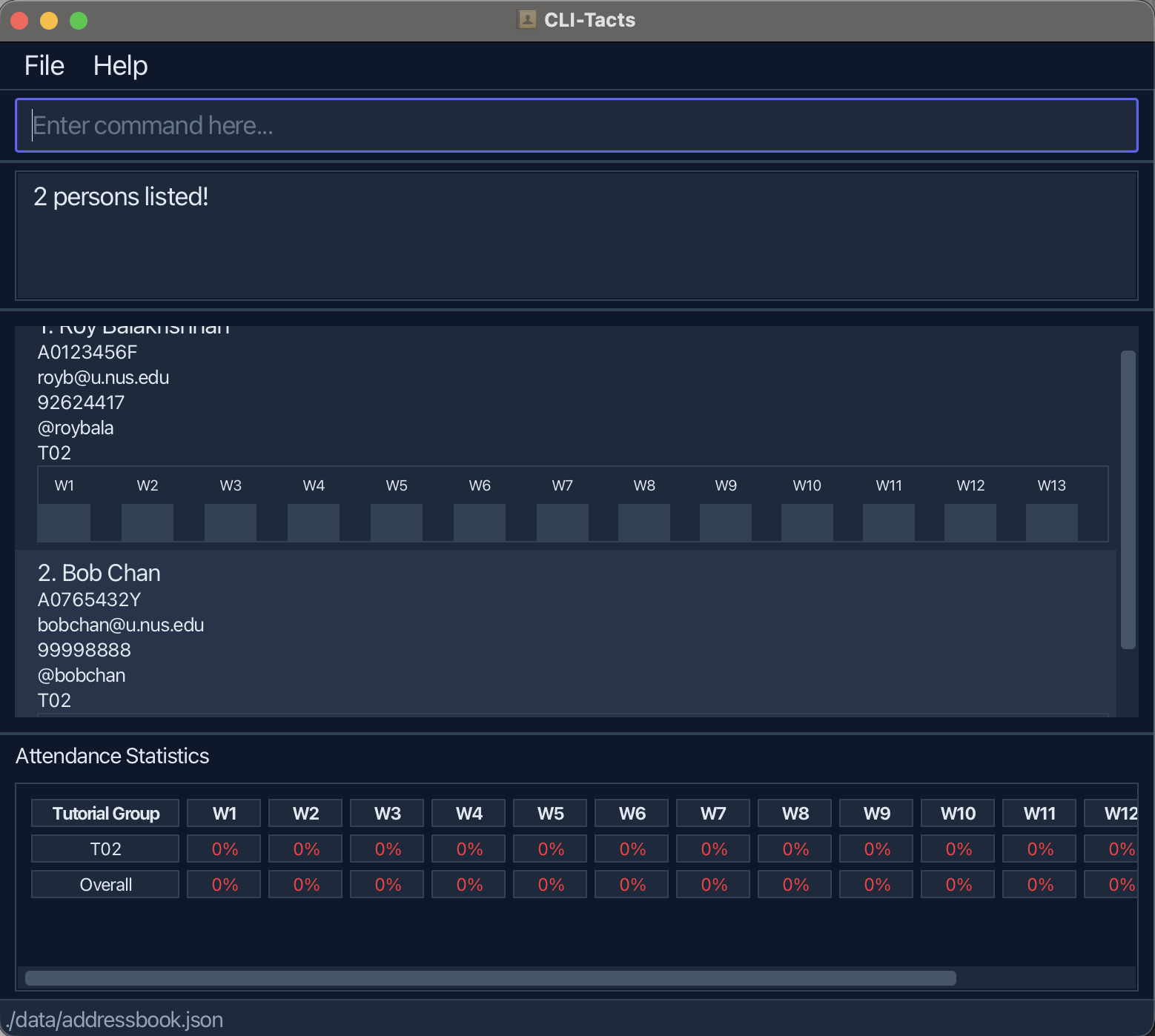Image resolution: width=1155 pixels, height=1036 pixels.
Task: Click Roy Balakrishnan's email royb@u.nus.edu
Action: point(104,377)
